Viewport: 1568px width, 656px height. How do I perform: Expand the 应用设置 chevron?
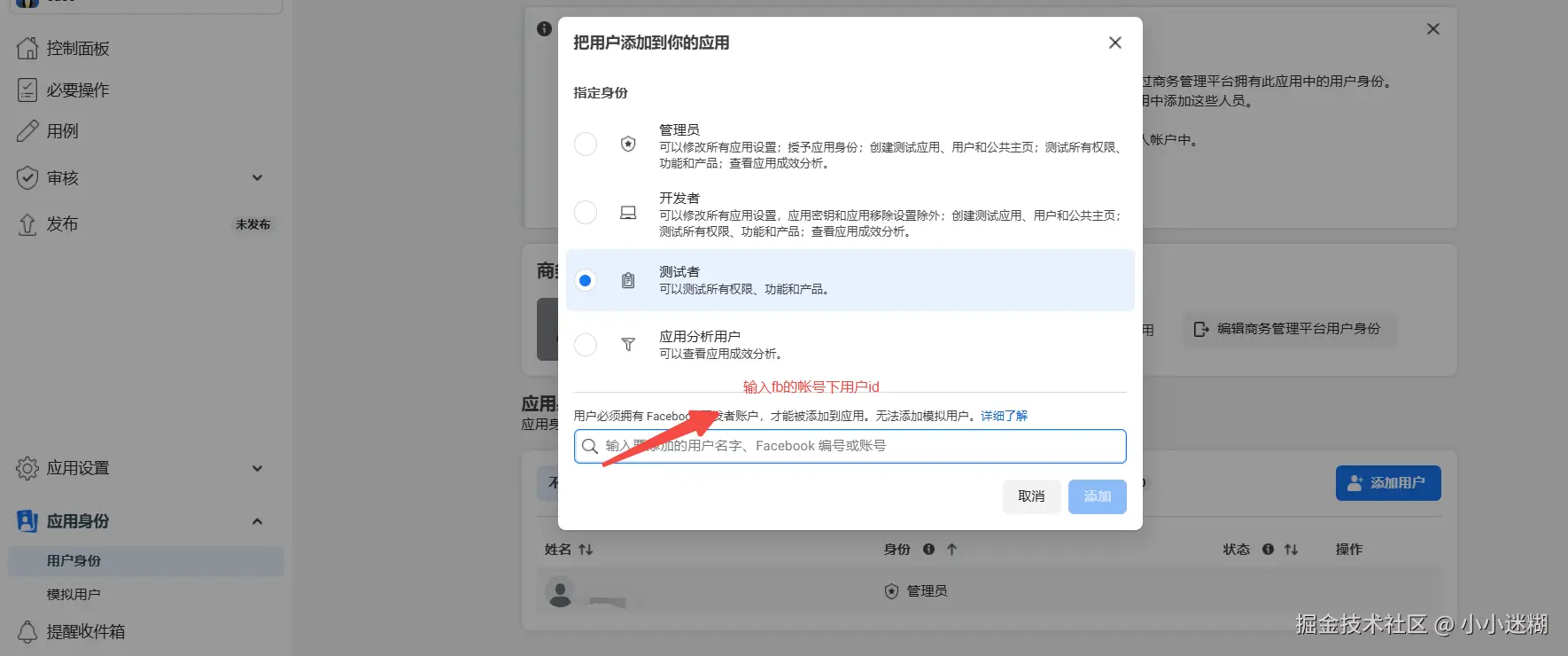pyautogui.click(x=258, y=468)
